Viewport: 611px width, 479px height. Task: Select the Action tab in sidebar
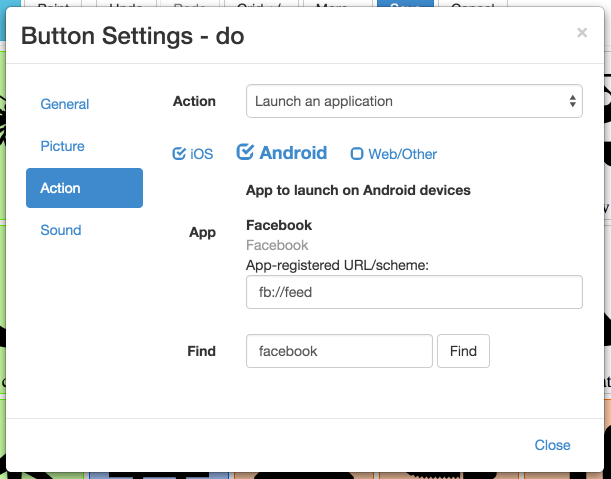point(84,188)
